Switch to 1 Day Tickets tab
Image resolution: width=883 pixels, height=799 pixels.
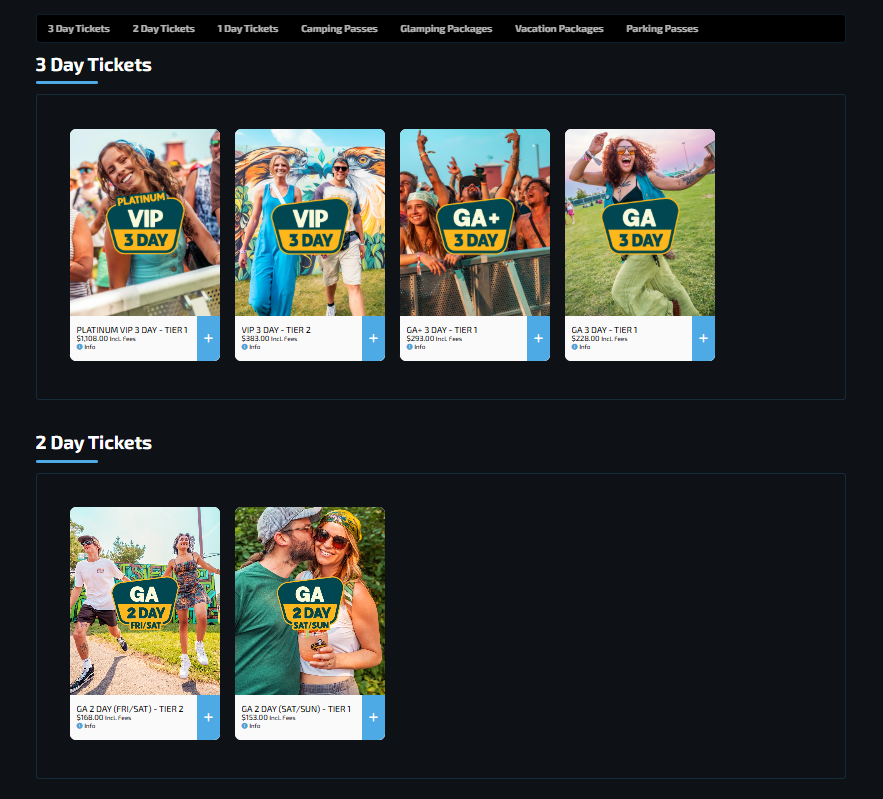click(x=248, y=29)
